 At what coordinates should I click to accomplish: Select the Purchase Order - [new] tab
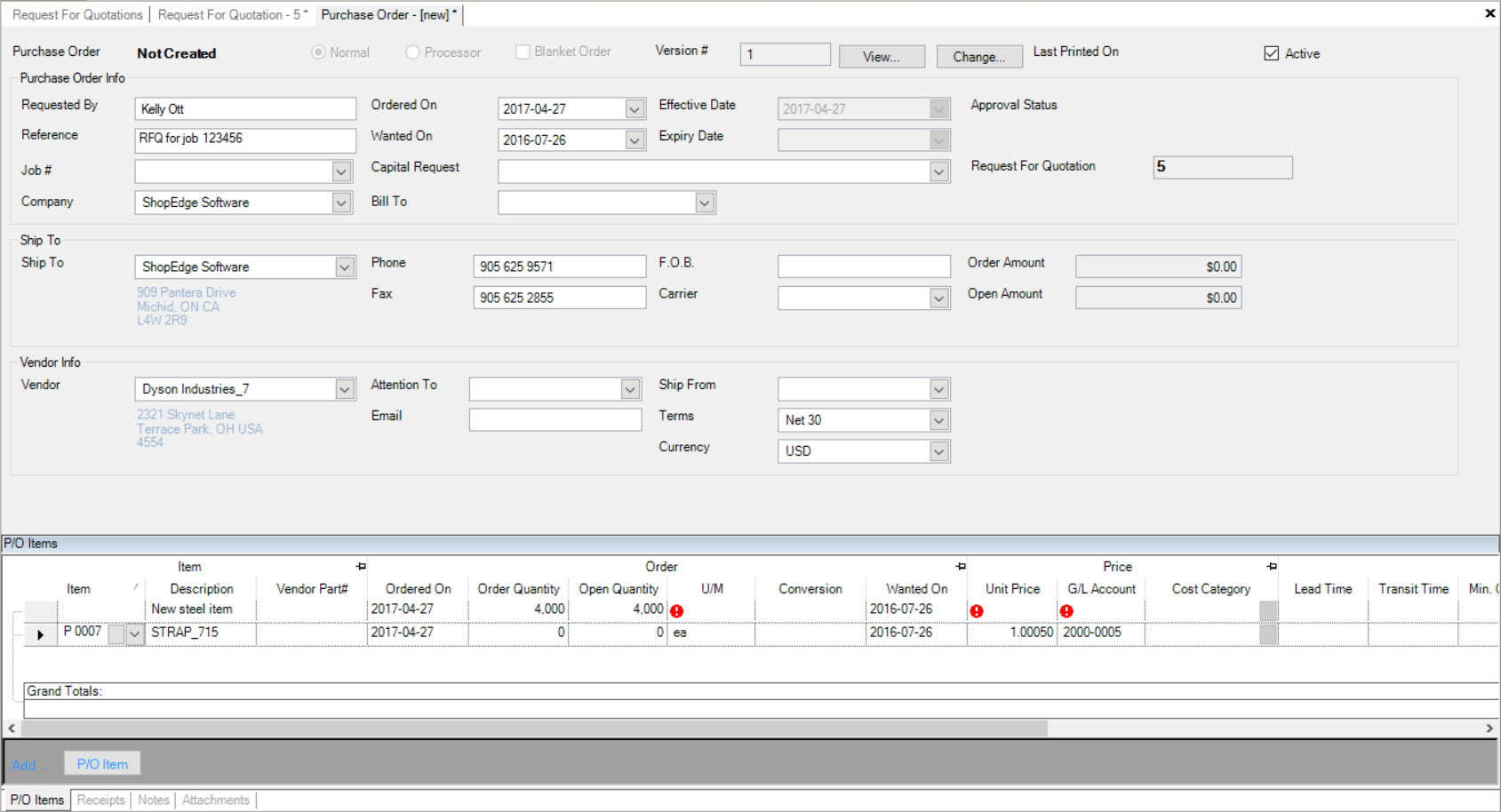coord(389,14)
